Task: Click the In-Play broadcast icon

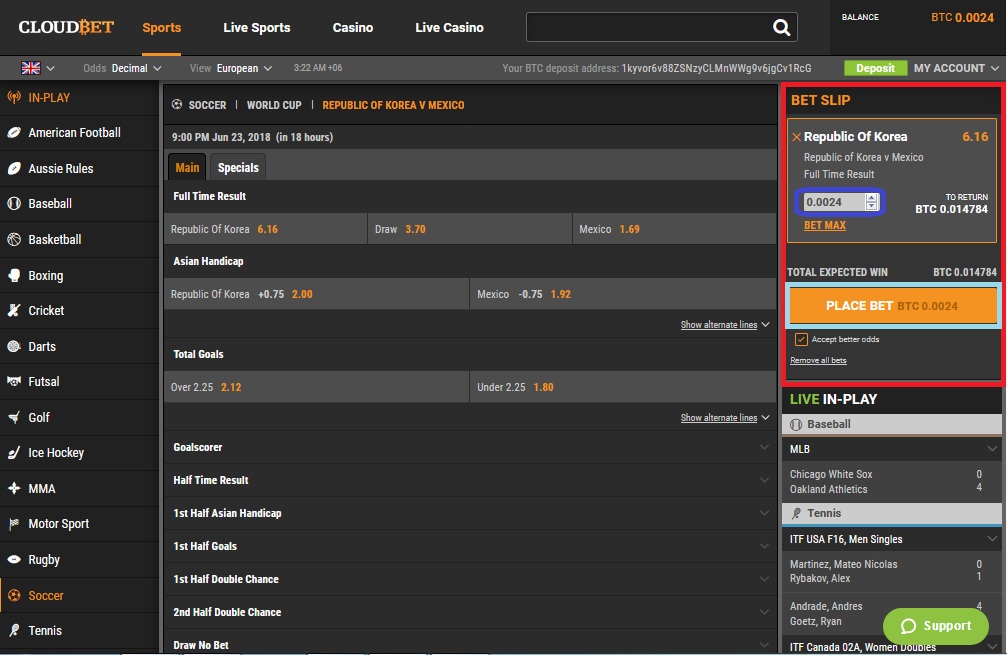Action: [13, 98]
